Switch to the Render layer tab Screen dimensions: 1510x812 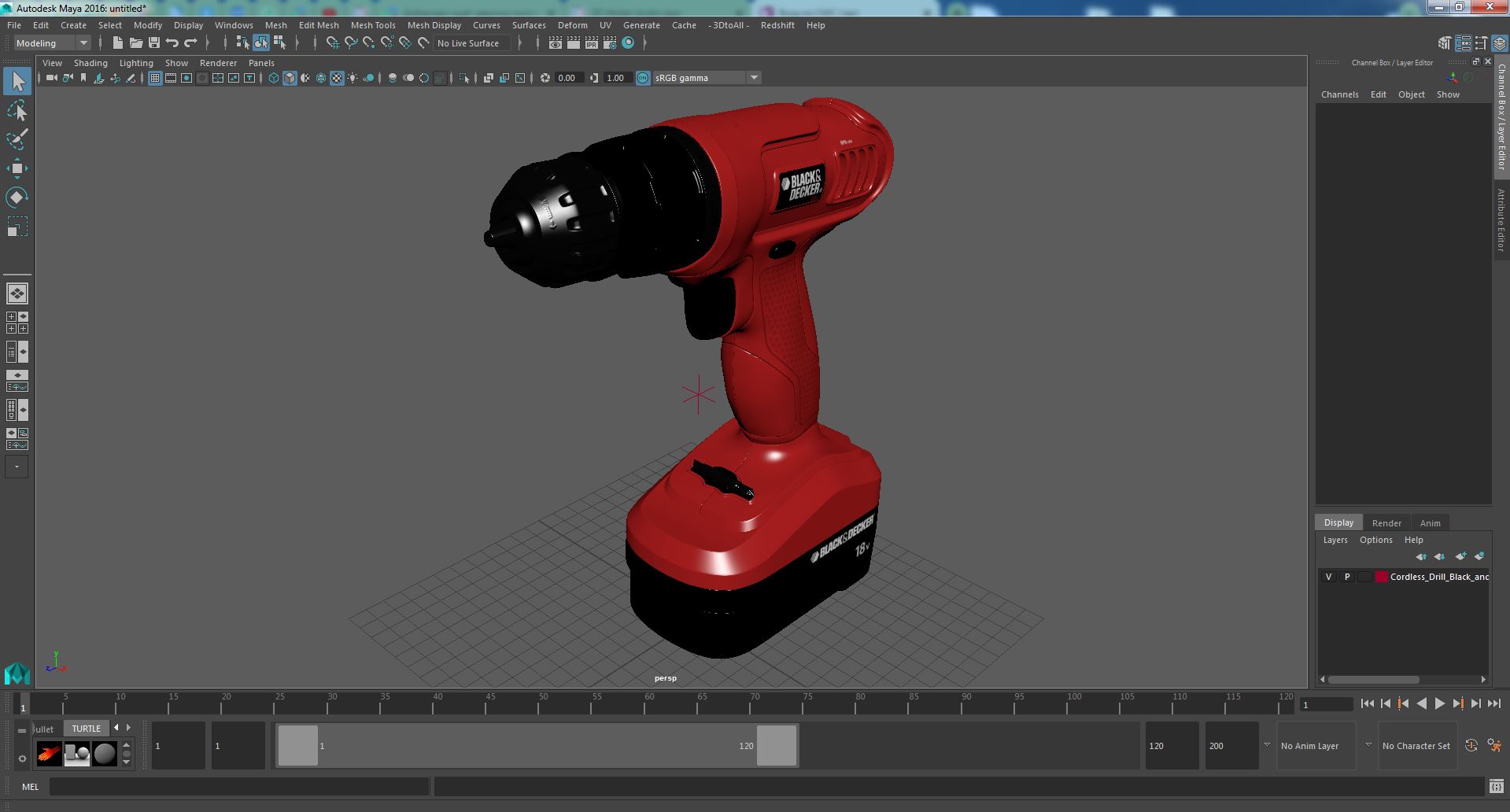[x=1386, y=523]
